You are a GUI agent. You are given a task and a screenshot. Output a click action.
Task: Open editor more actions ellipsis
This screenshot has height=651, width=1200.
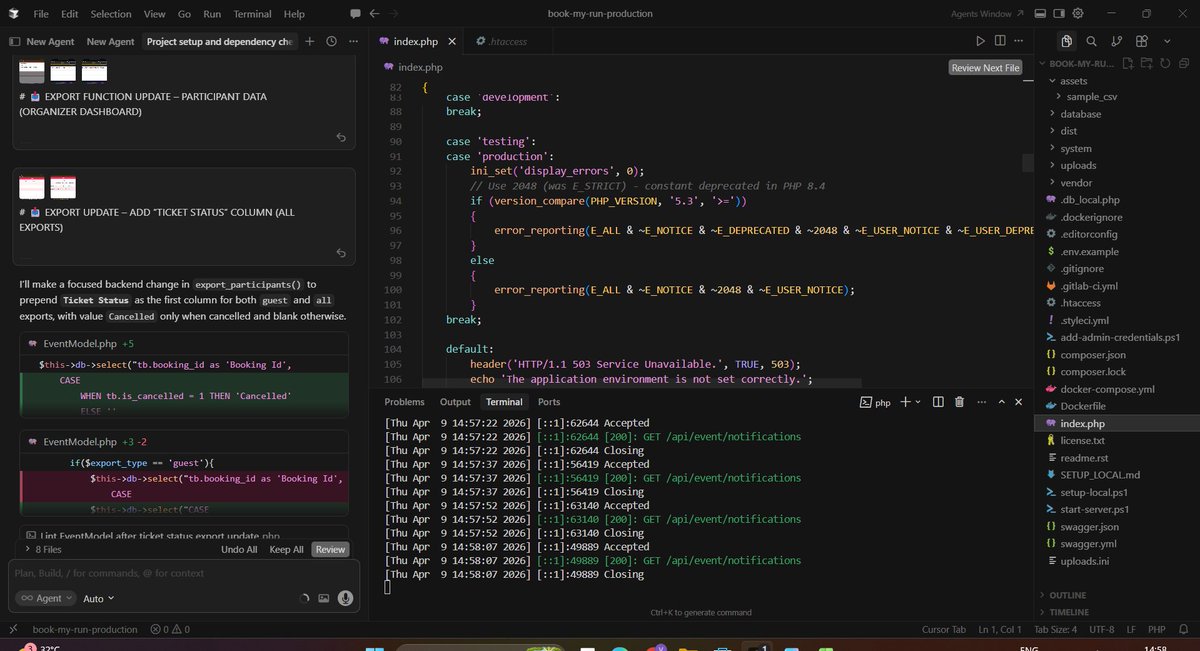(x=1019, y=41)
